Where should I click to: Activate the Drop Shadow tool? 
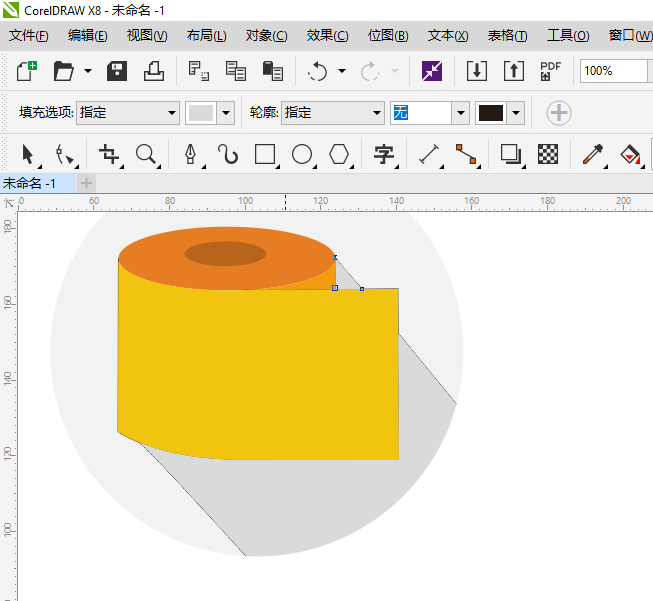511,154
